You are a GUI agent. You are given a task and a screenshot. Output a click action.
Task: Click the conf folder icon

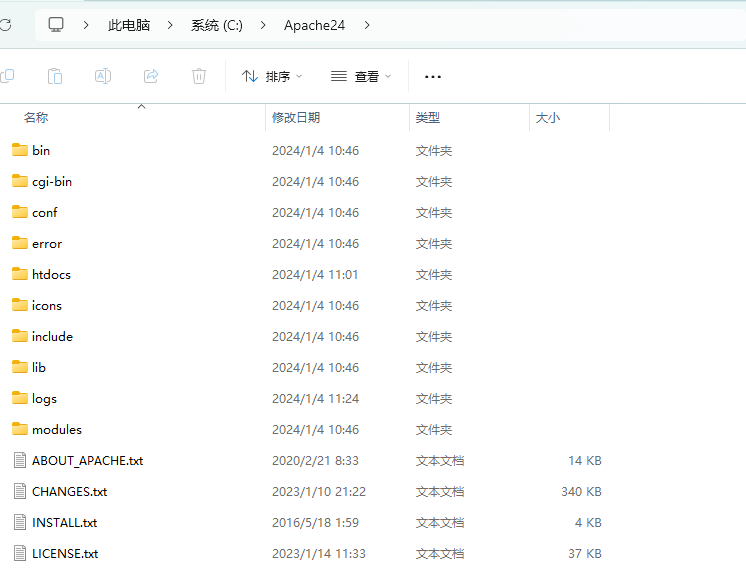pos(20,212)
